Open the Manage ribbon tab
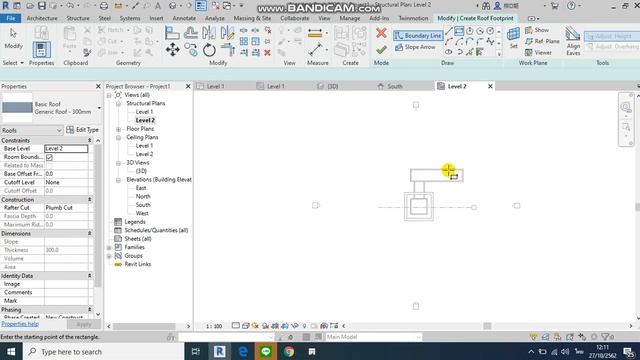The image size is (640, 360). (x=350, y=18)
